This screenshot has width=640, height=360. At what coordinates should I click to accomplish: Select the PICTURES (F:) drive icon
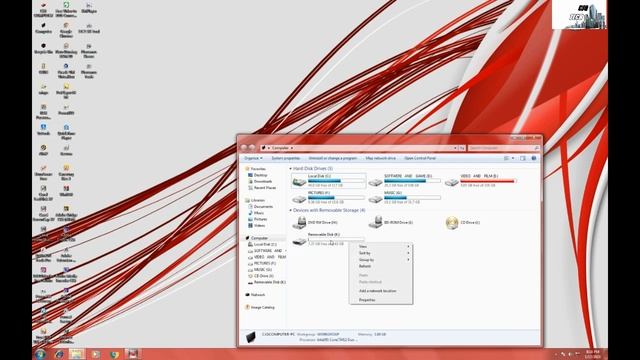299,198
